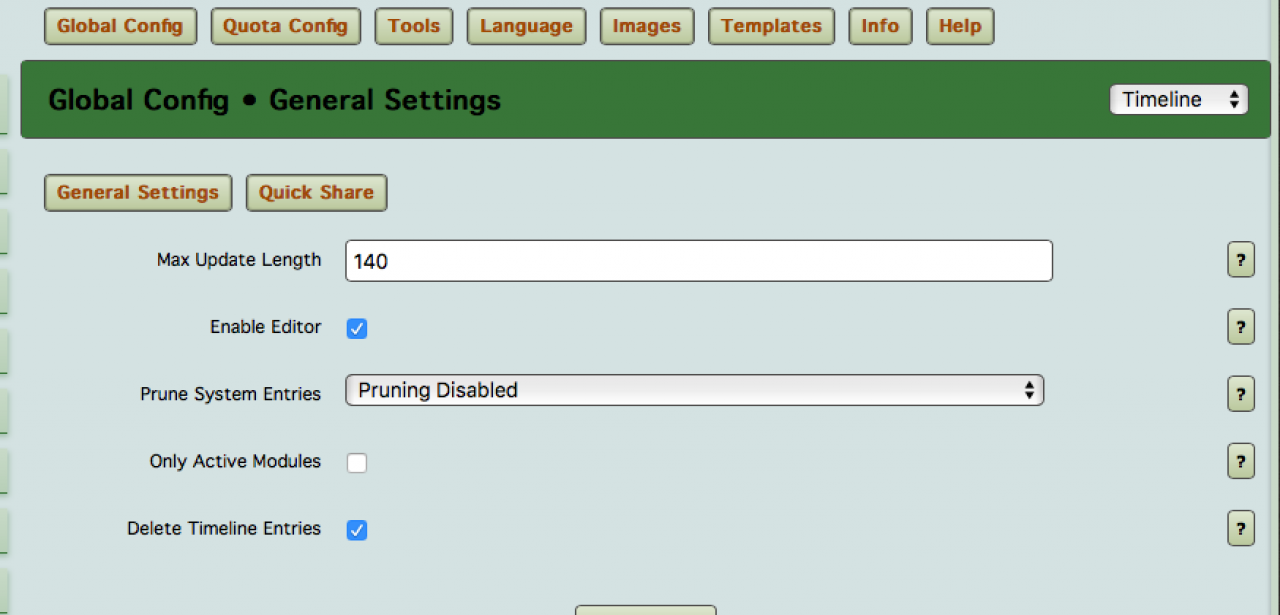Click the Info menu button

tap(880, 26)
